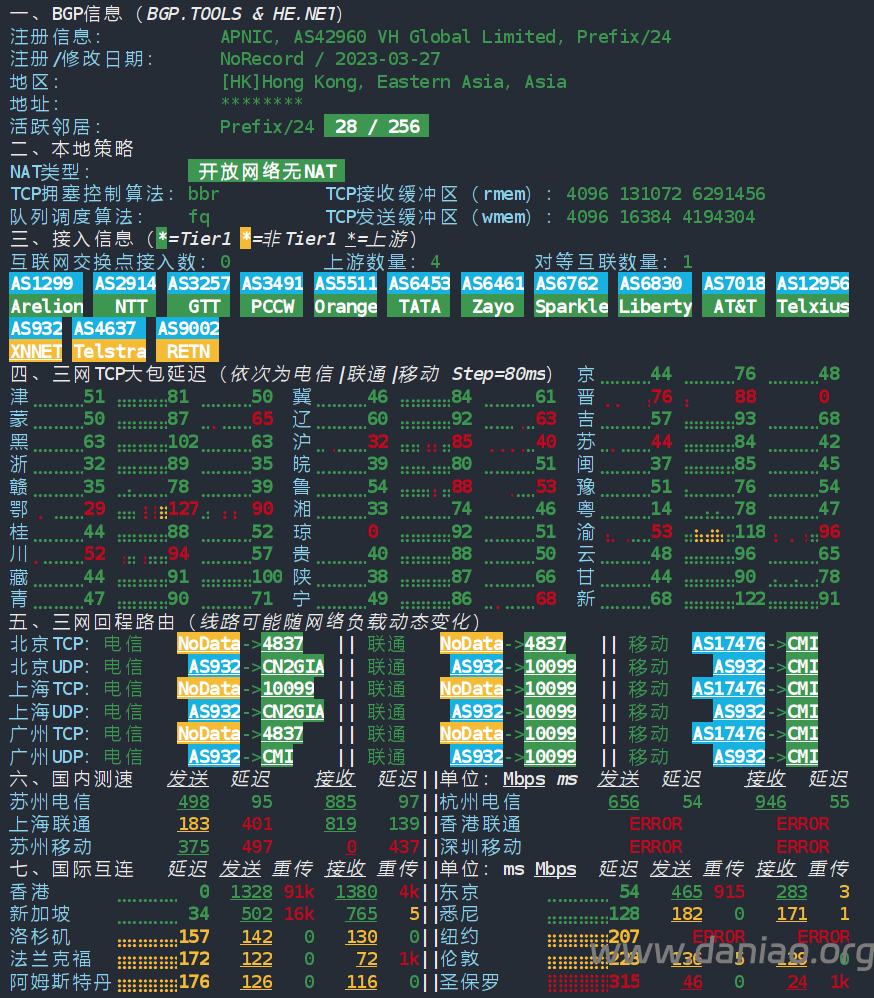Viewport: 874px width, 998px height.
Task: Click 杭州电信 receive speed value 946
Action: (x=770, y=802)
